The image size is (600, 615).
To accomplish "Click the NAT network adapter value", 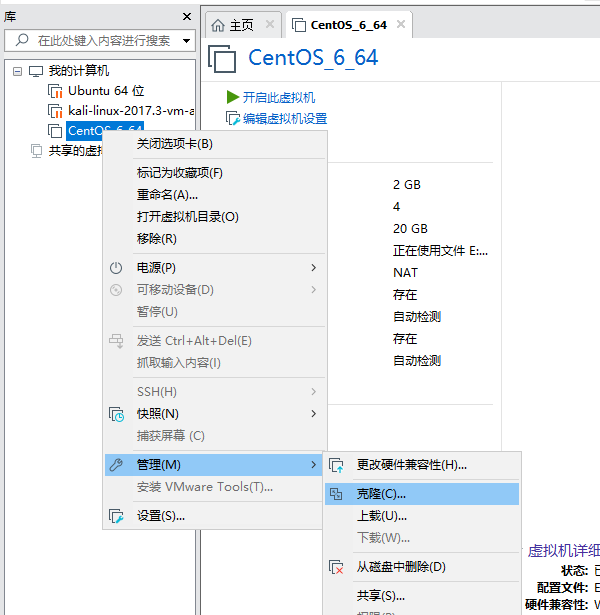I will (405, 273).
